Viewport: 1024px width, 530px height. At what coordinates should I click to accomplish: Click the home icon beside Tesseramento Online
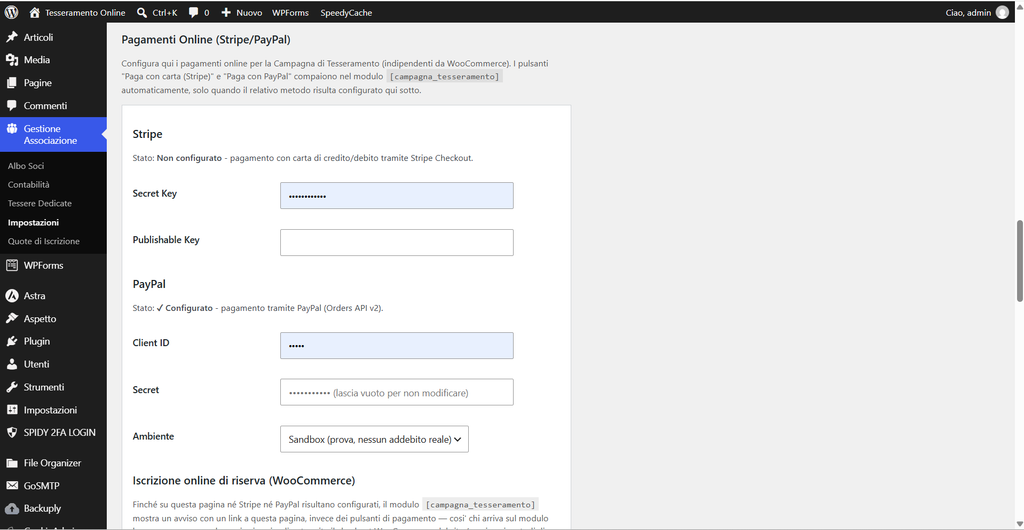click(35, 12)
